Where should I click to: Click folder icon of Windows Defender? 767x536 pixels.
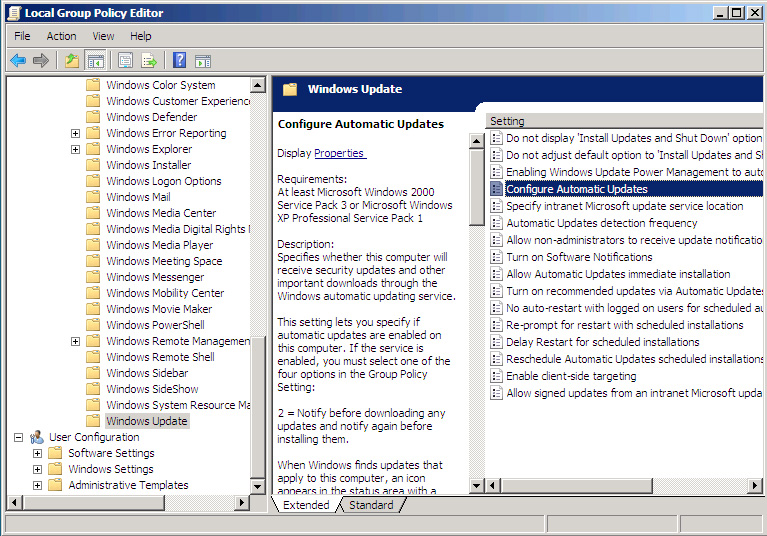93,117
